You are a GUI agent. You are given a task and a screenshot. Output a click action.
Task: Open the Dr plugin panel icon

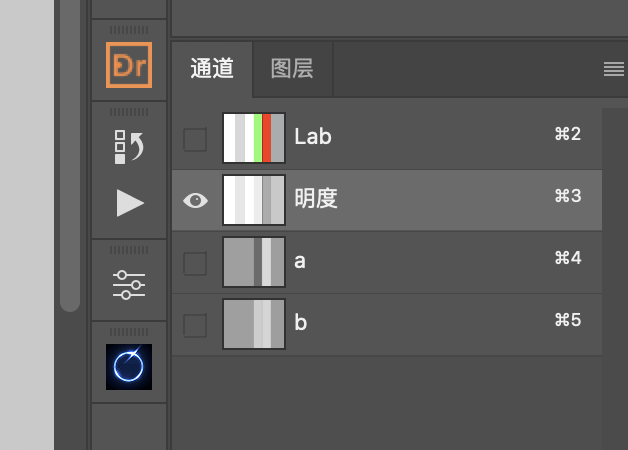tap(129, 65)
